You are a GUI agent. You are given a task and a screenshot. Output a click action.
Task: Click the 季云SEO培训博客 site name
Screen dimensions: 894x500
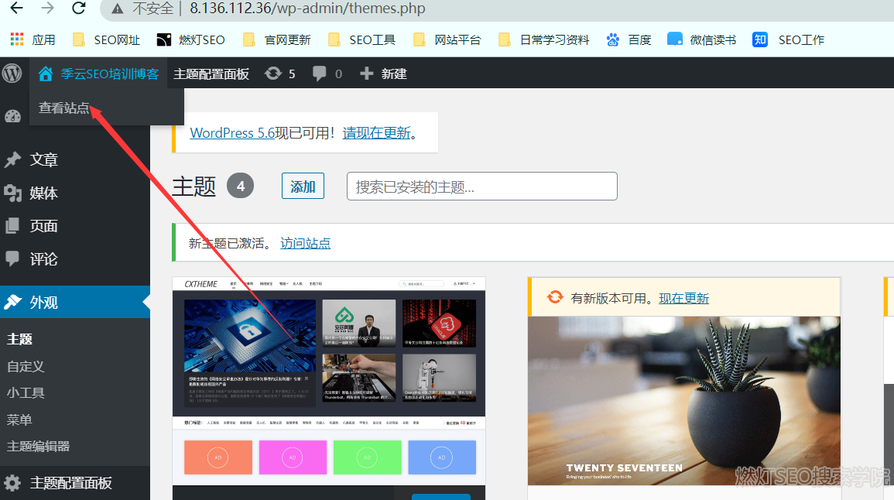(99, 74)
